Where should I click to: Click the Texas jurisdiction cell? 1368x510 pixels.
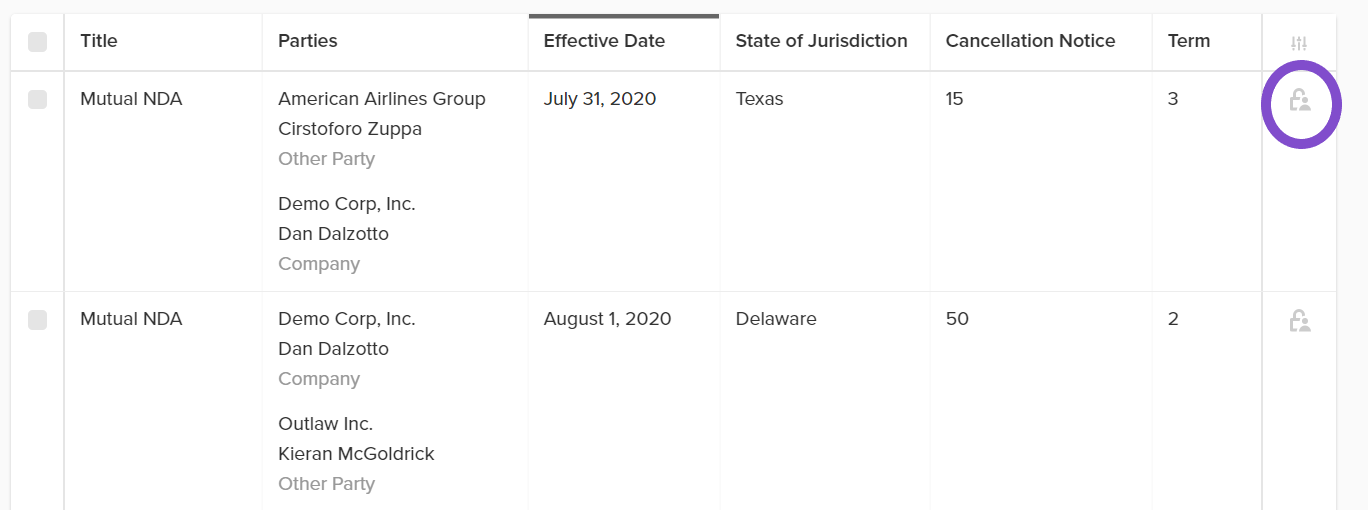[760, 99]
